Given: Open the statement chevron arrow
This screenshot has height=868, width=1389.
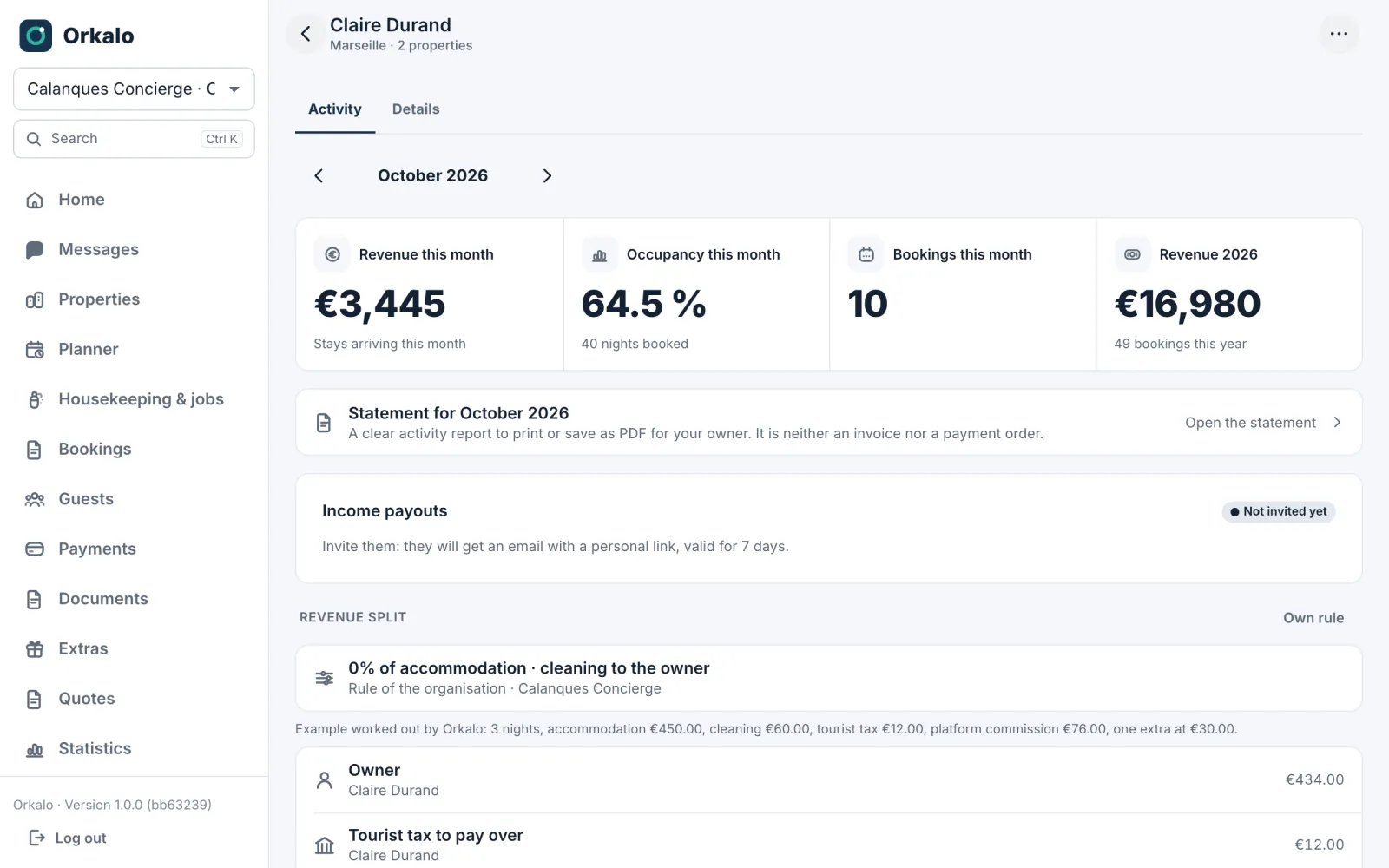Looking at the screenshot, I should (x=1337, y=423).
